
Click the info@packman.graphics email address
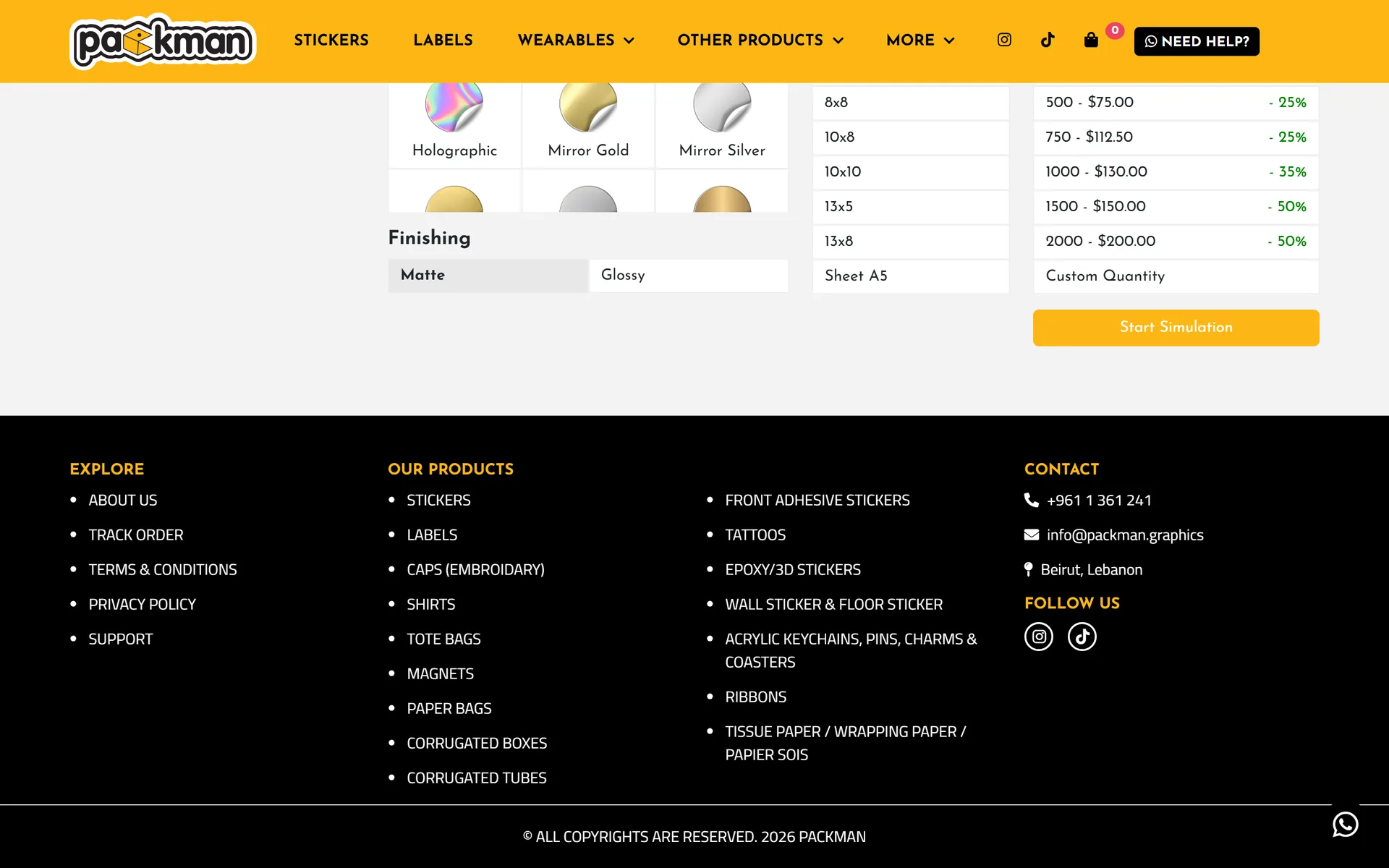1125,535
